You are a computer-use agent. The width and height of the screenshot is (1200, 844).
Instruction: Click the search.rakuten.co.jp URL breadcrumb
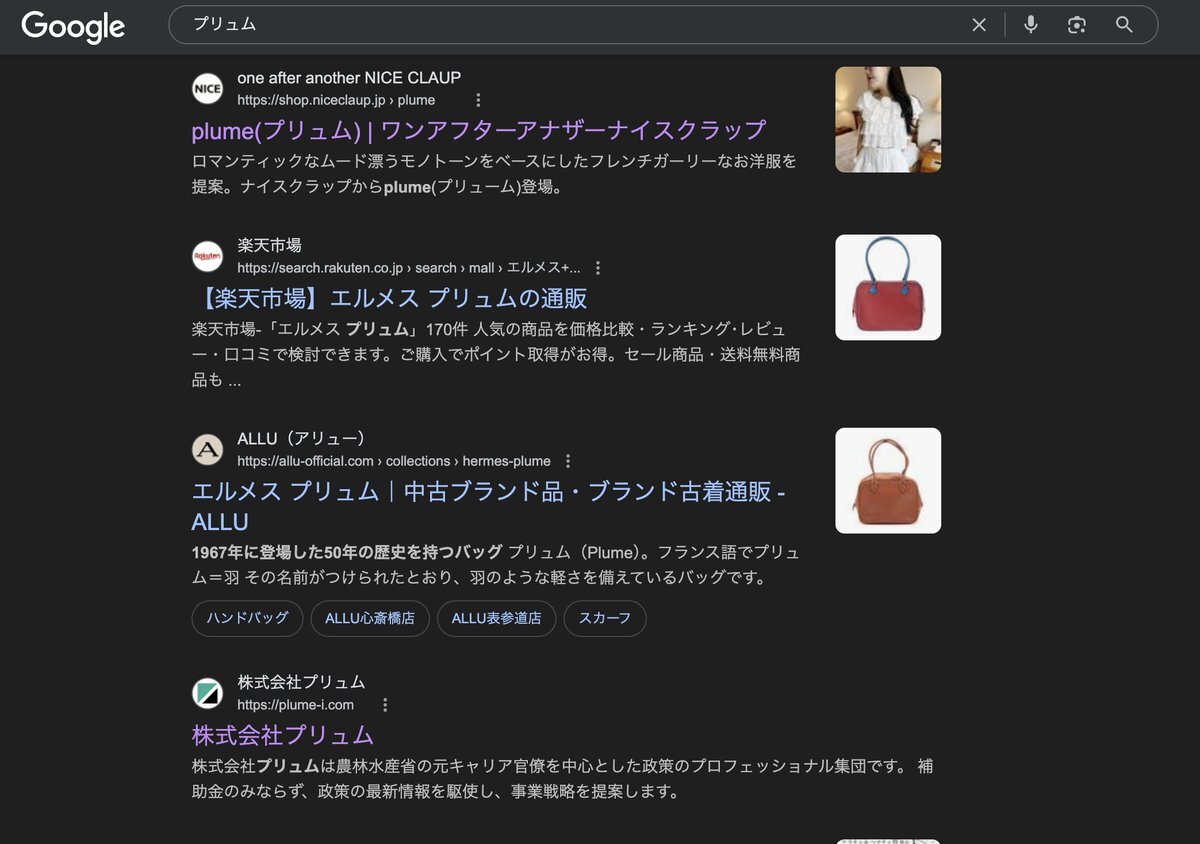click(x=408, y=268)
